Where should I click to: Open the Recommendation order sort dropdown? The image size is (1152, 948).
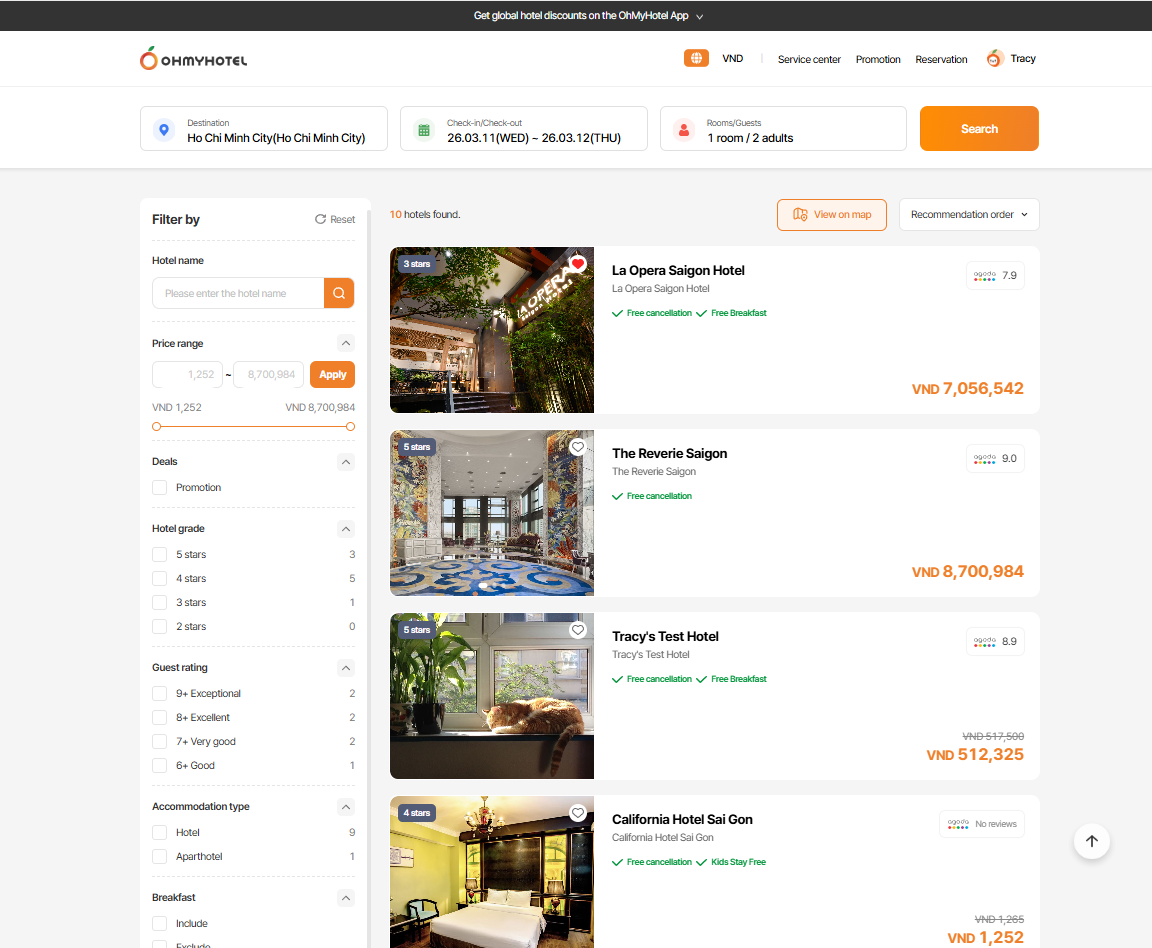pyautogui.click(x=969, y=215)
